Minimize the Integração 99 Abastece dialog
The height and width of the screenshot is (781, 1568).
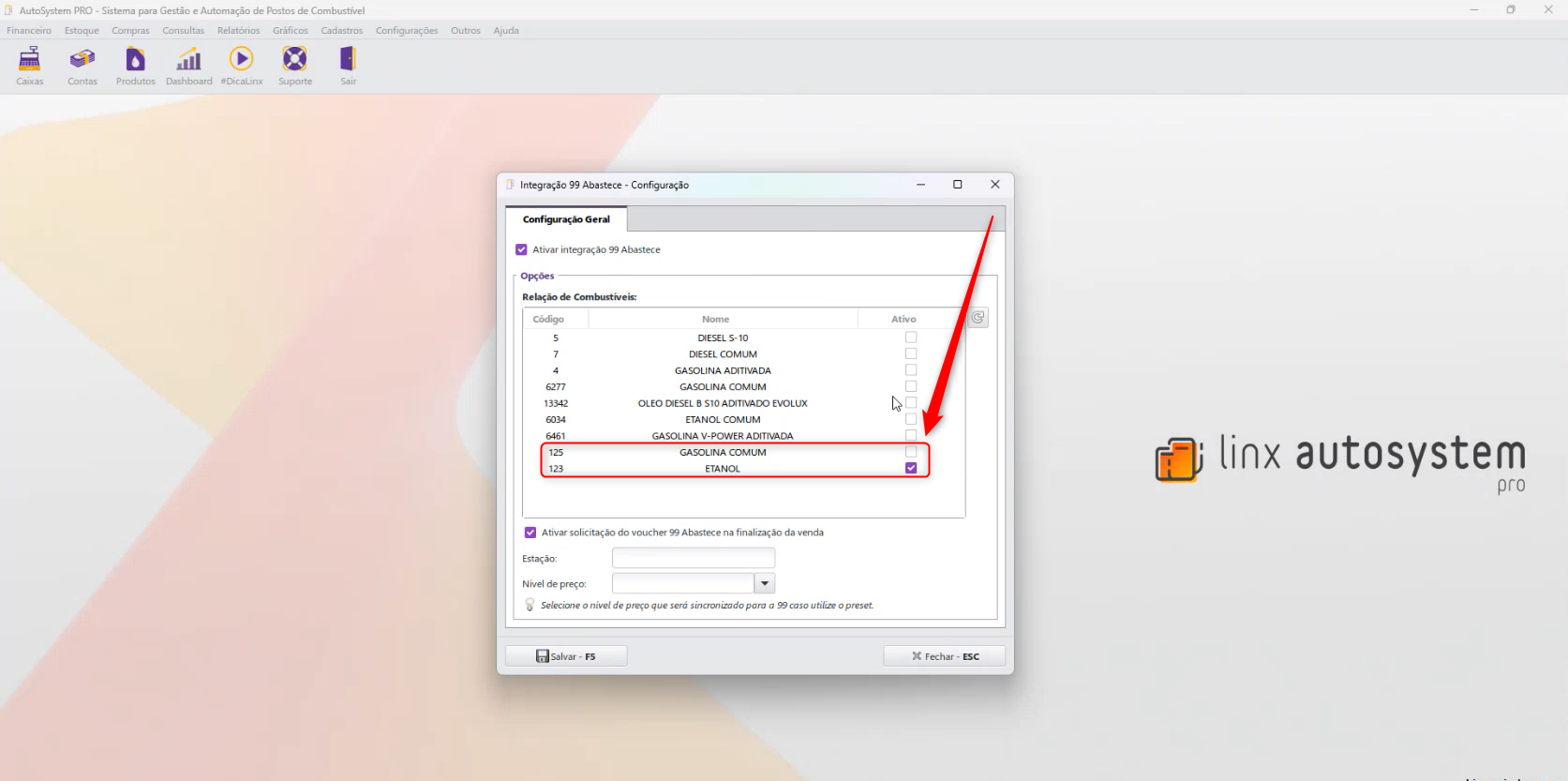921,185
